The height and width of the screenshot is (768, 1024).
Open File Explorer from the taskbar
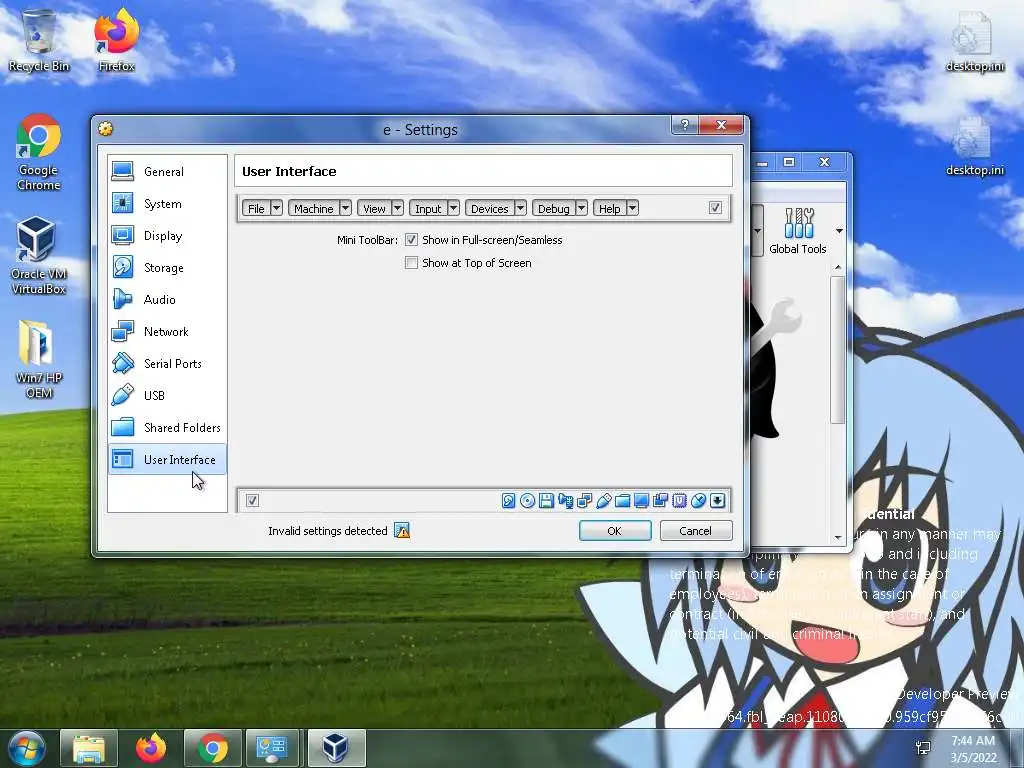click(89, 748)
